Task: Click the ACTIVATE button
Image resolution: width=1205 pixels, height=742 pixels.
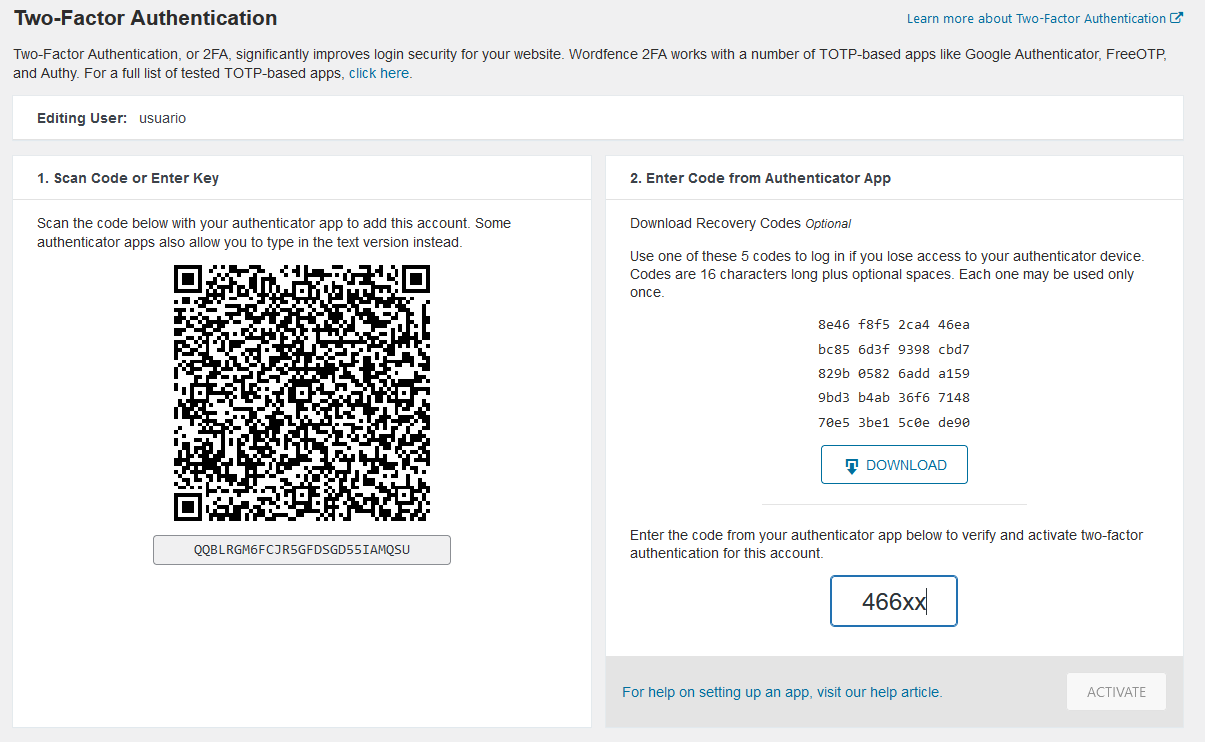Action: tap(1116, 692)
